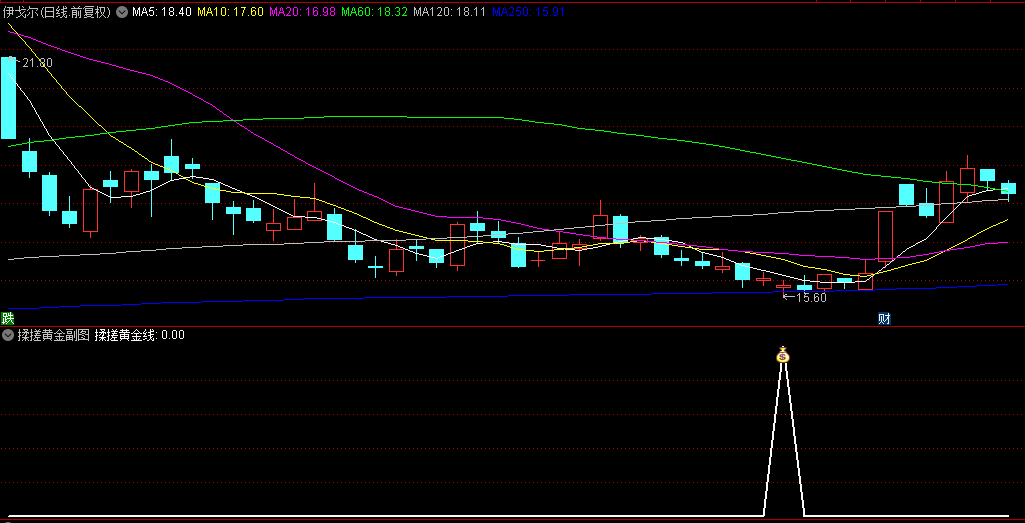Select the 揉搓黄金副图 indicator name

click(x=54, y=335)
